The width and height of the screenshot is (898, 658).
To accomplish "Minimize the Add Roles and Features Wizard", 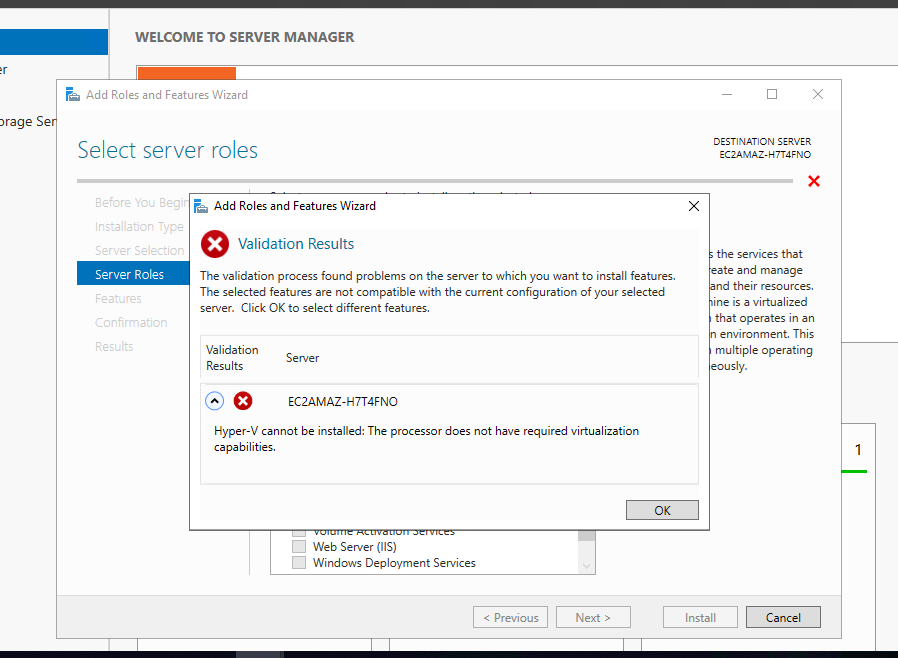I will click(727, 94).
